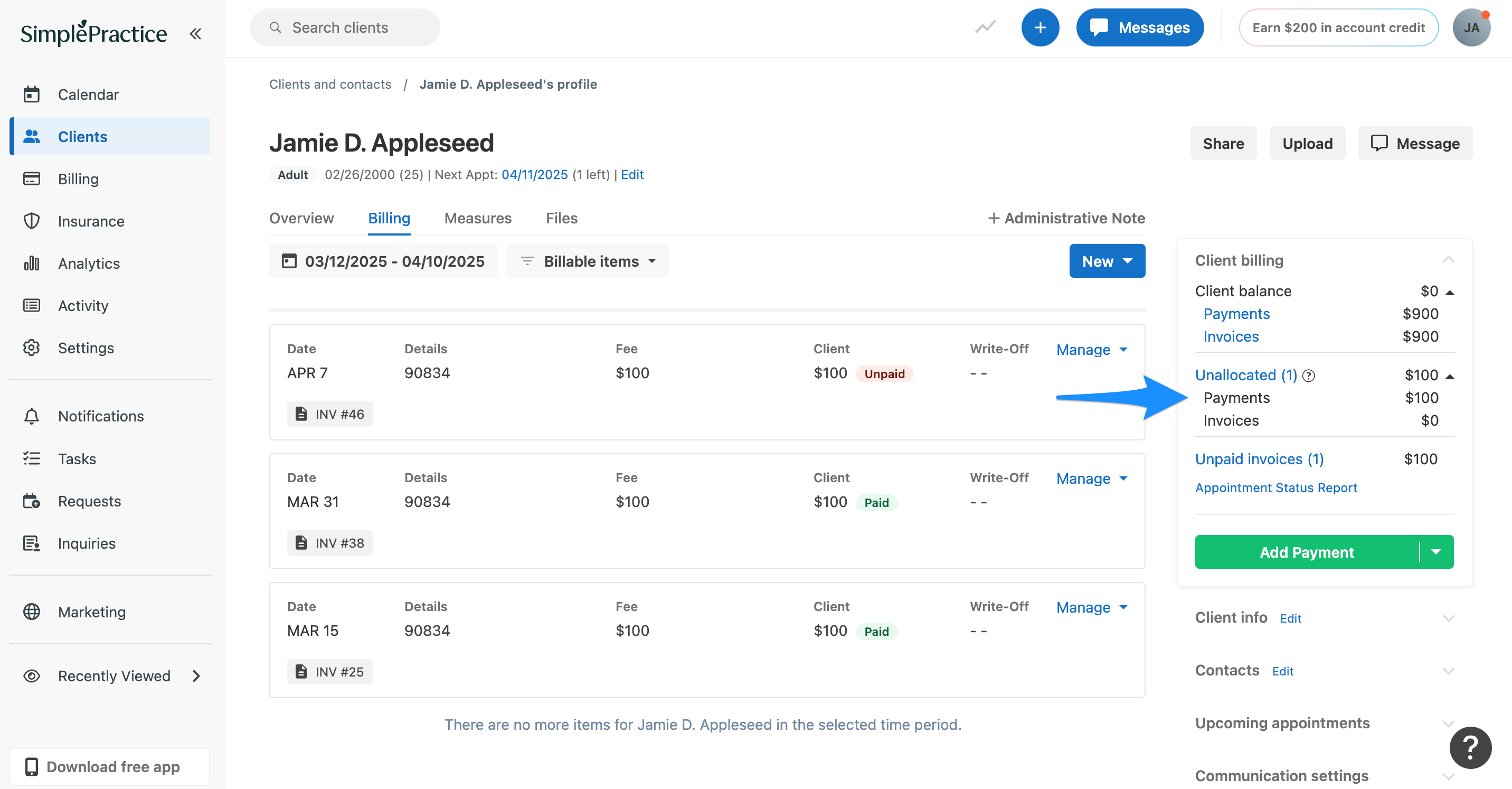
Task: Switch to the Files tab
Action: 561,218
